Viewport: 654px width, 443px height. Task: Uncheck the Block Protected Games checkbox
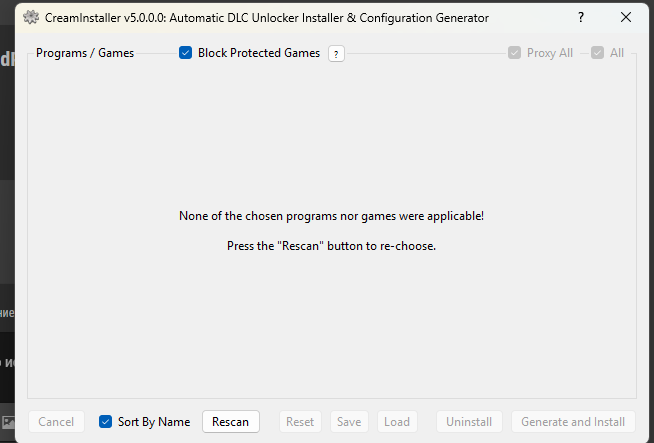pos(185,53)
